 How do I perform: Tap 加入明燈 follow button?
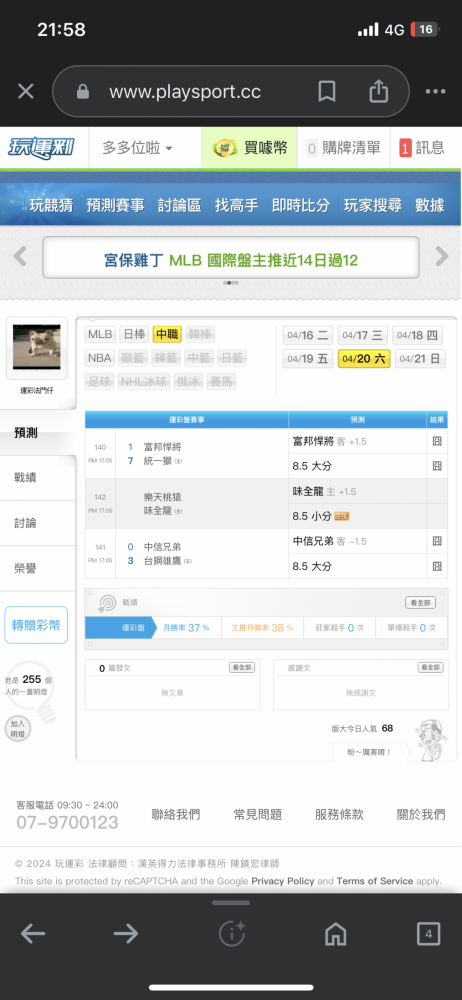point(17,729)
